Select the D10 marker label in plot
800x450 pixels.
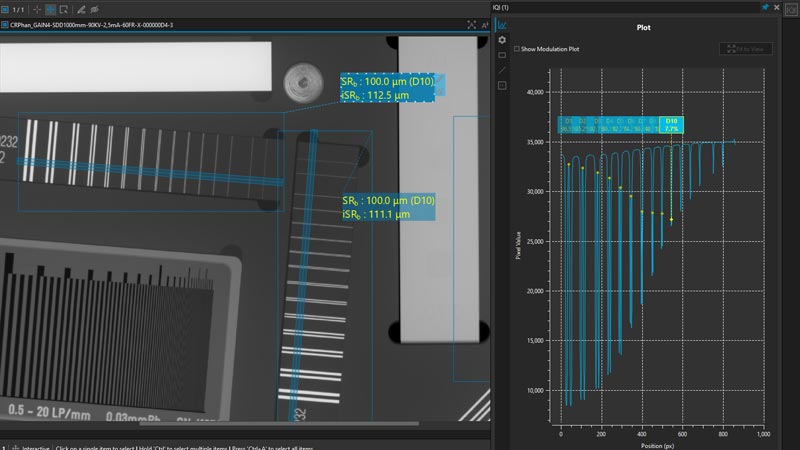coord(671,124)
